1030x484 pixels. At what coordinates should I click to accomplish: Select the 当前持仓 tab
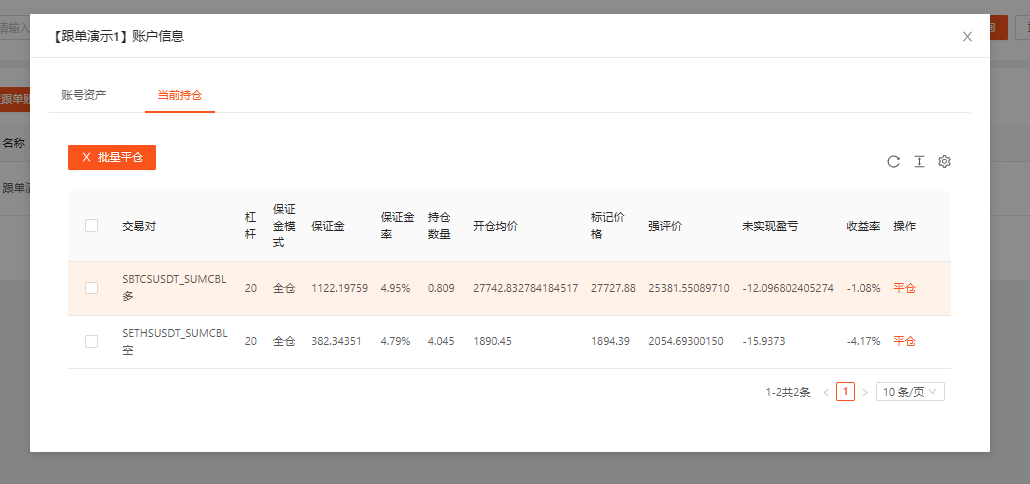179,95
